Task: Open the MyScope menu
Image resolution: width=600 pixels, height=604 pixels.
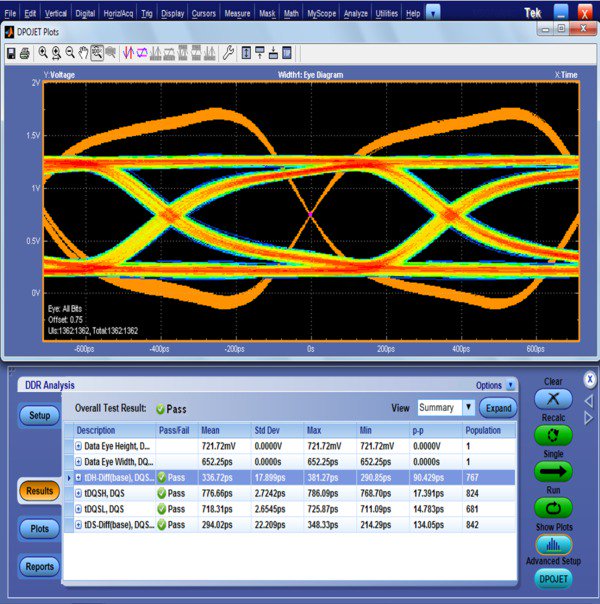Action: [322, 13]
